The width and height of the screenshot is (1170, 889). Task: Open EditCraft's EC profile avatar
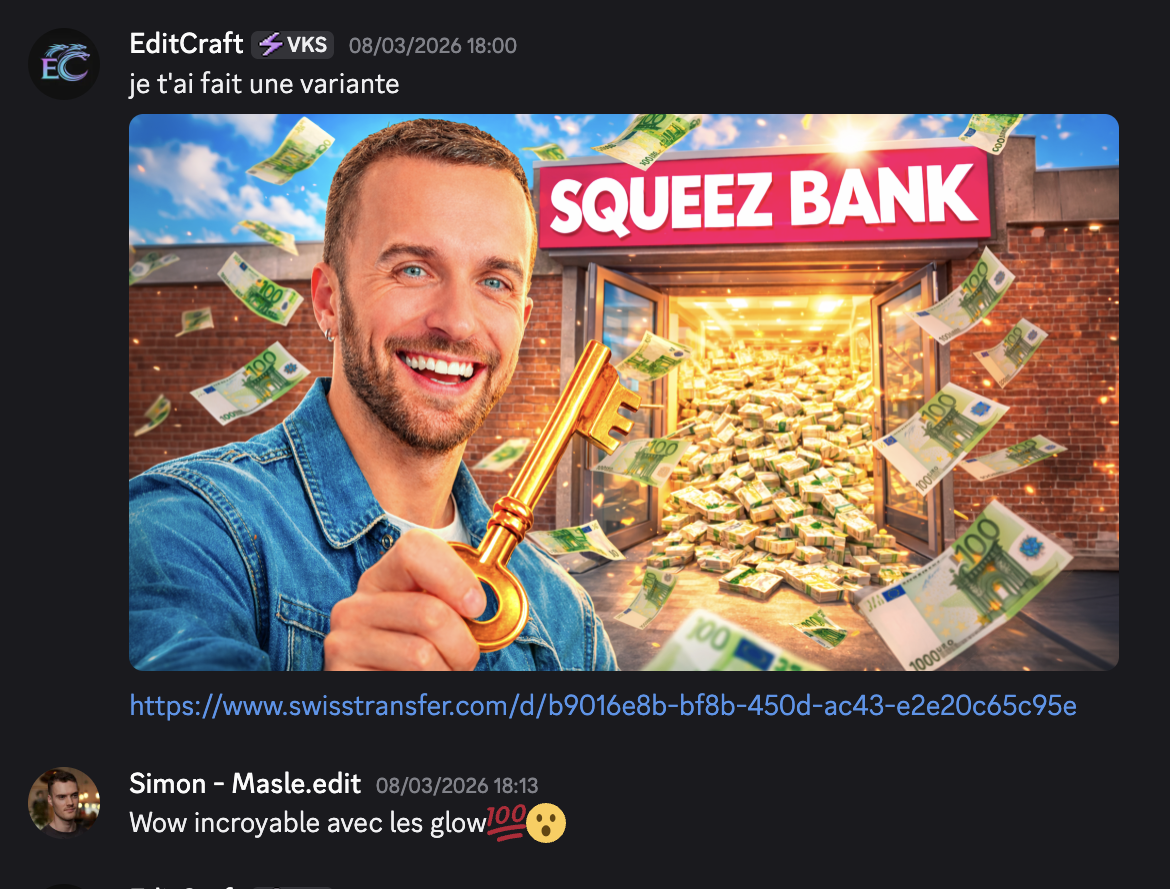(x=64, y=63)
